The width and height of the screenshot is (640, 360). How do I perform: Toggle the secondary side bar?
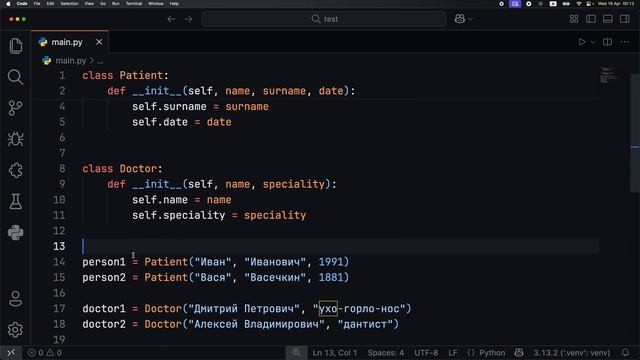click(x=624, y=19)
